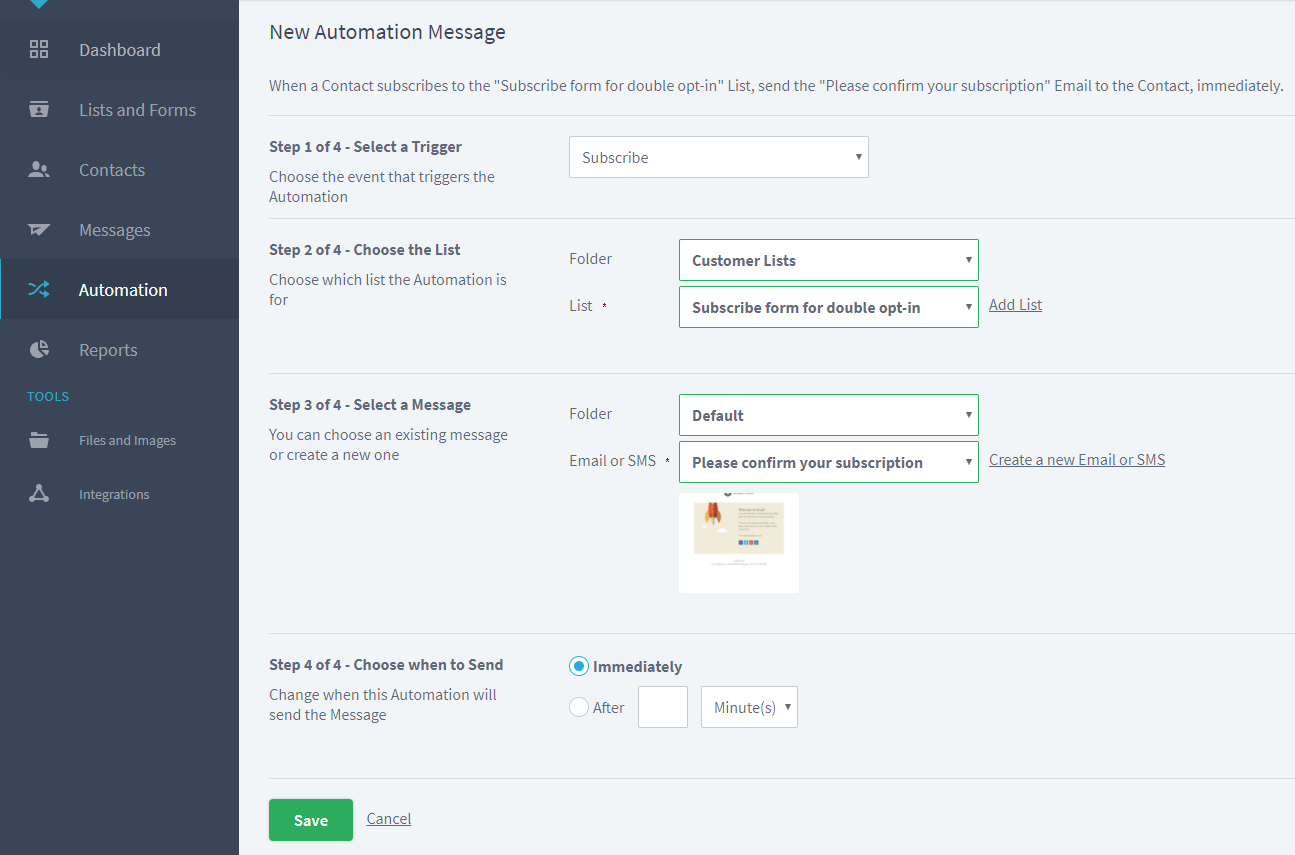The image size is (1295, 855).
Task: Open the Subscribe trigger dropdown
Action: 718,157
